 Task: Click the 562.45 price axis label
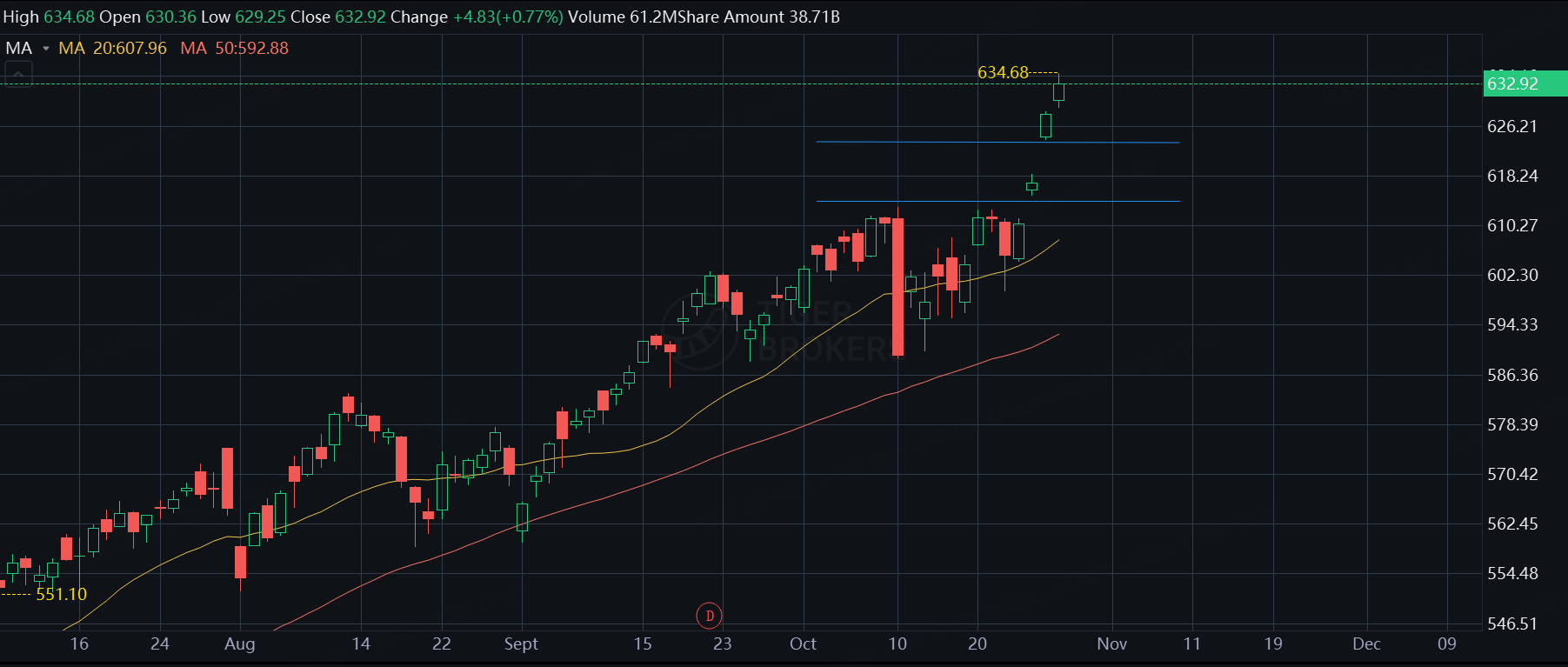pyautogui.click(x=1512, y=524)
